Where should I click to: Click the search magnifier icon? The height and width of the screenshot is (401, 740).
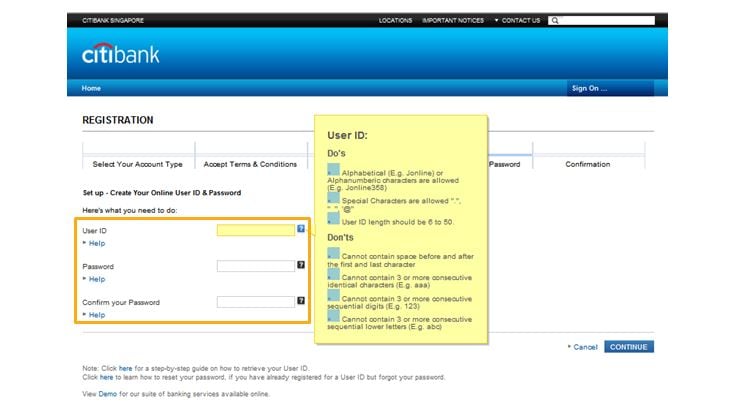pyautogui.click(x=555, y=20)
